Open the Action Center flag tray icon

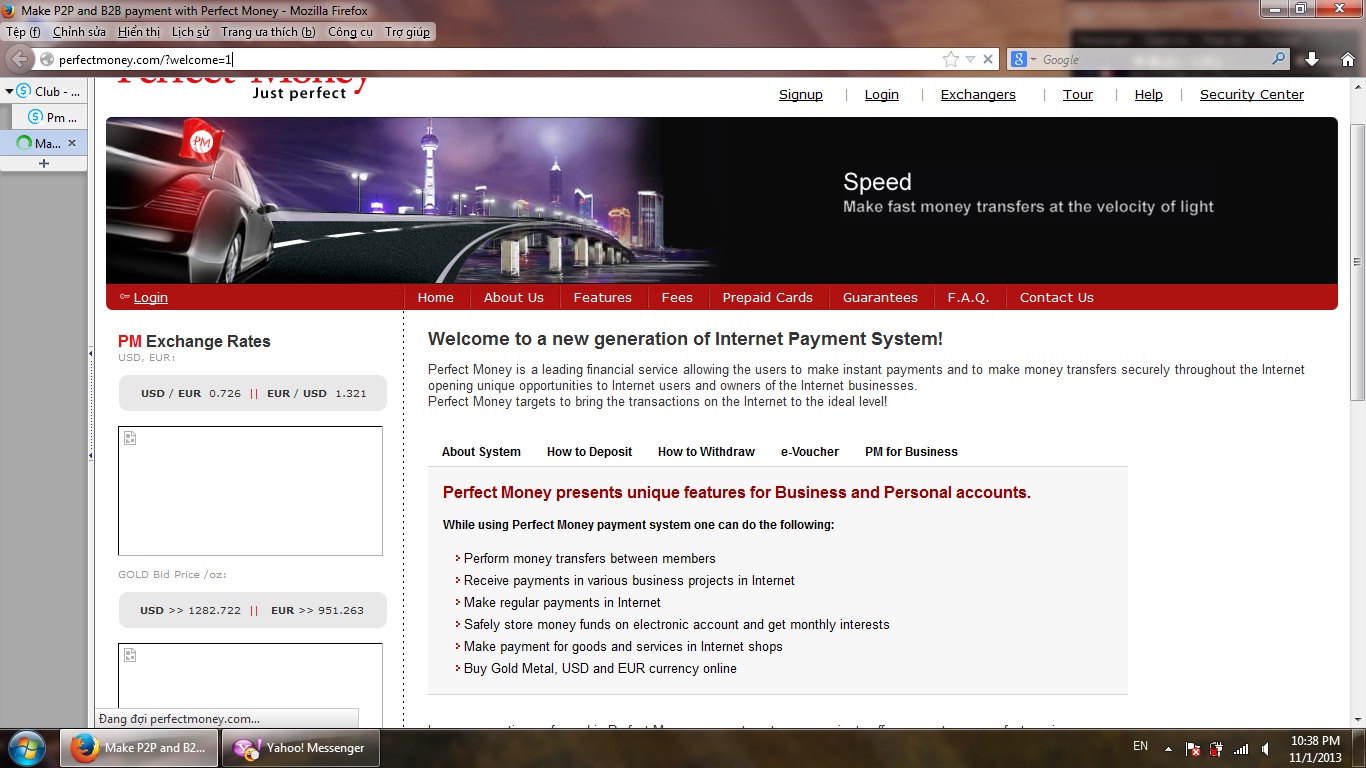click(x=1193, y=748)
